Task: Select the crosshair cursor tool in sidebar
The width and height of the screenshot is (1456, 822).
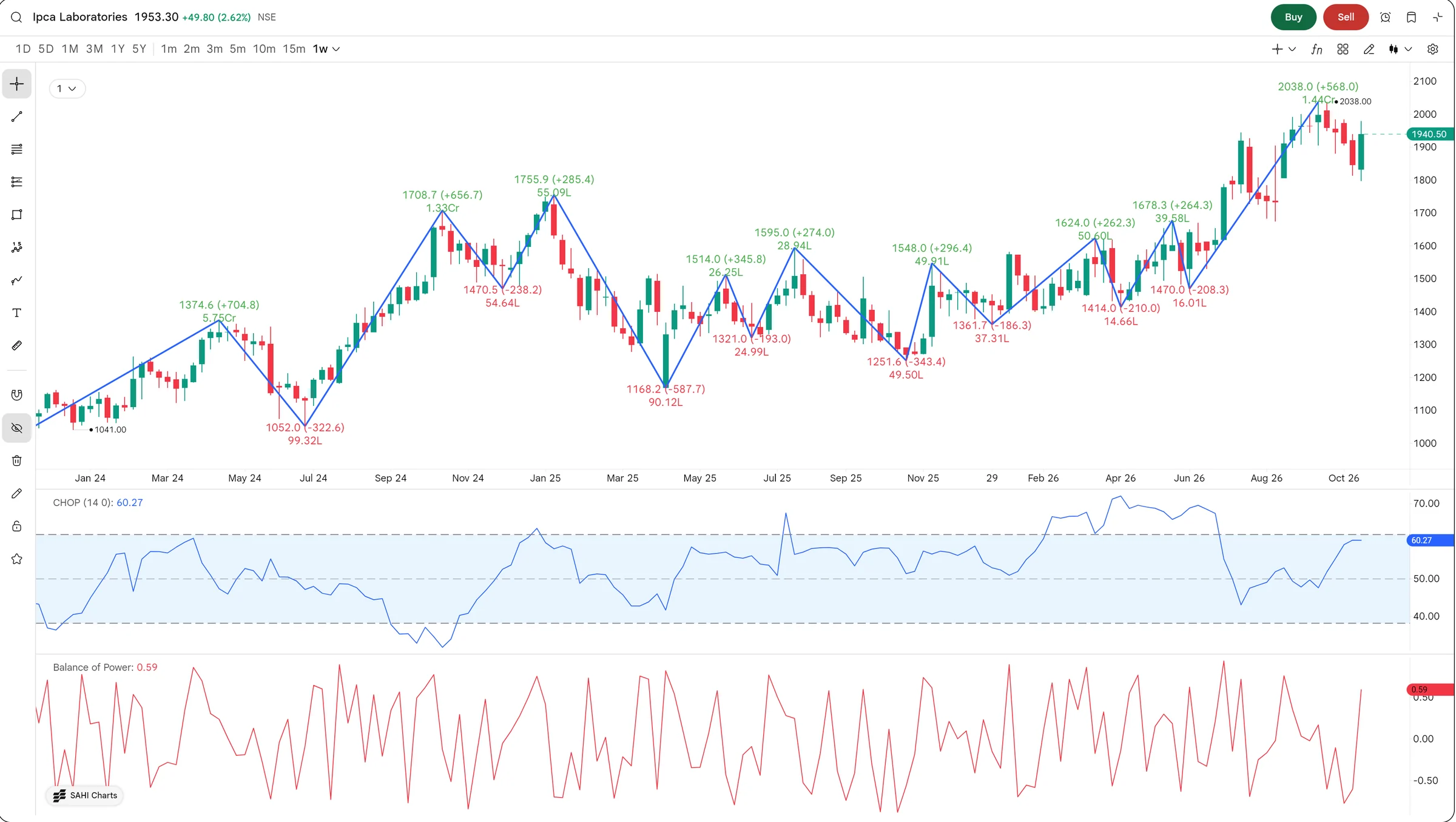Action: [17, 84]
